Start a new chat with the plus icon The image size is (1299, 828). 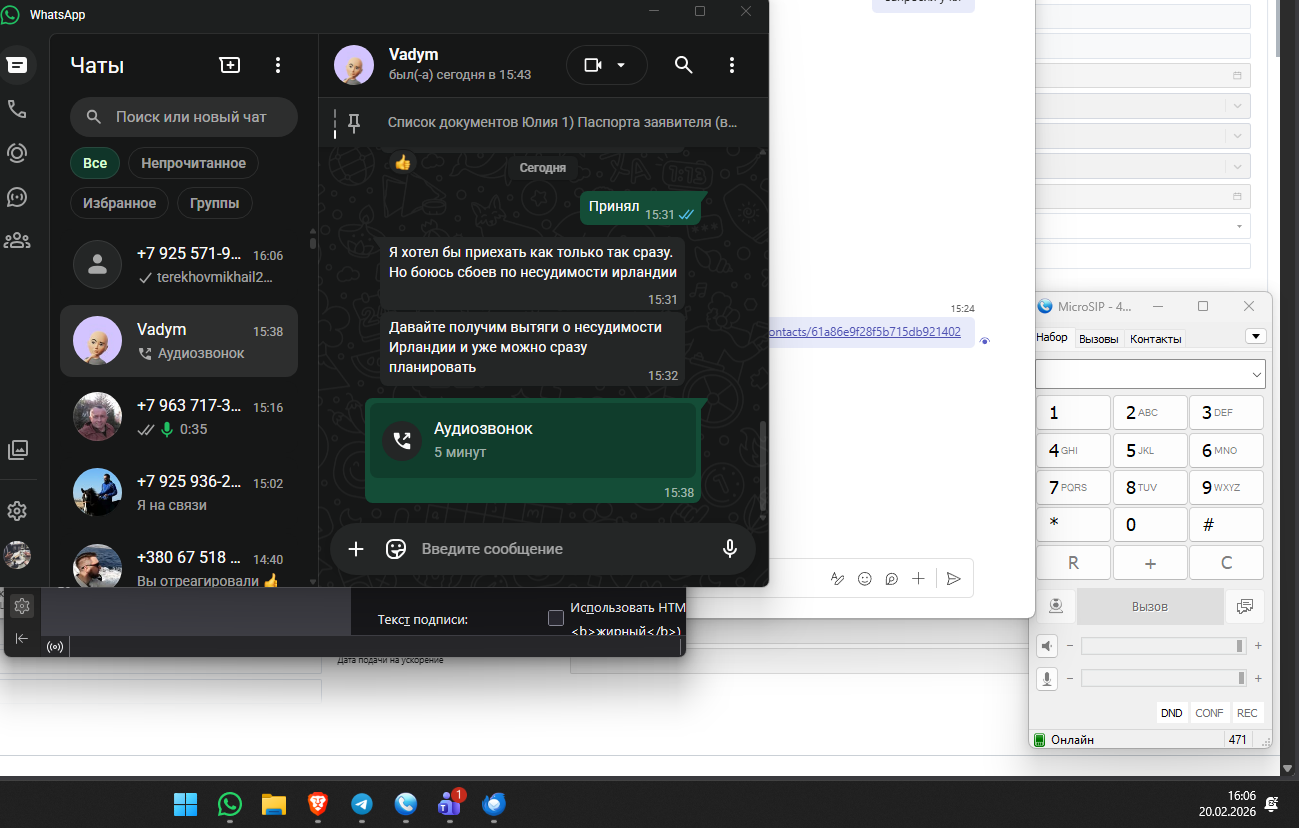click(230, 65)
